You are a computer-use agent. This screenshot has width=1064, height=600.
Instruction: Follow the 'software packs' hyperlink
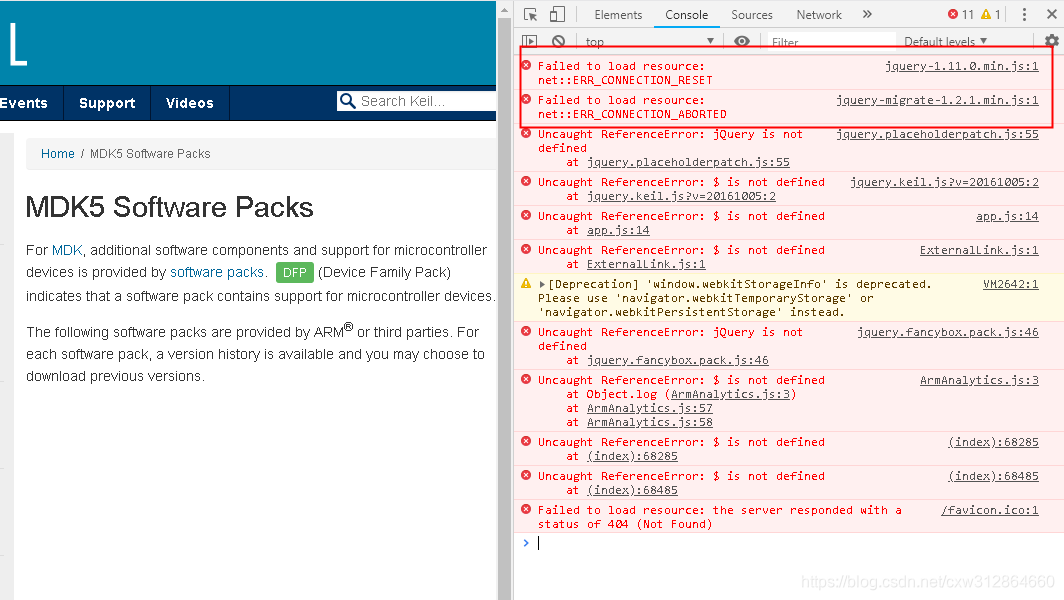click(x=216, y=272)
